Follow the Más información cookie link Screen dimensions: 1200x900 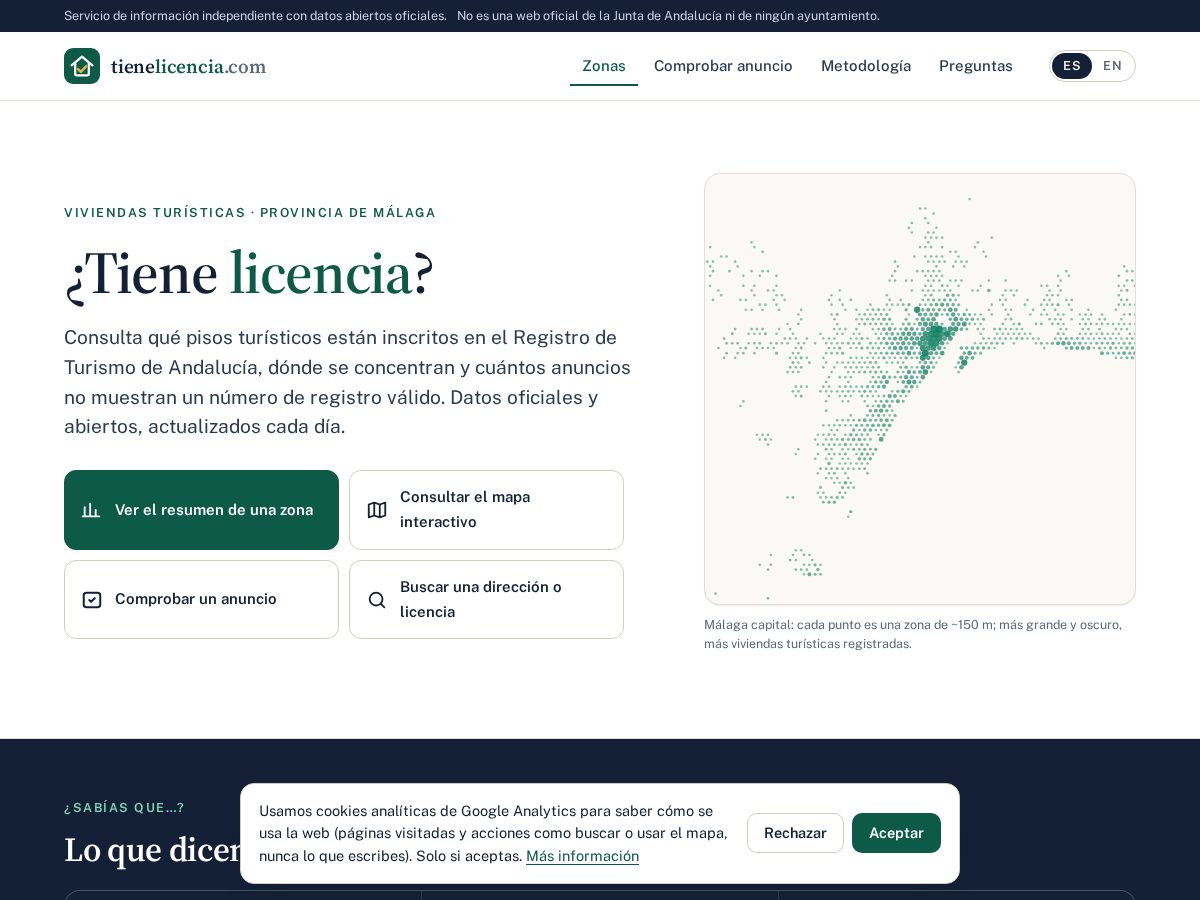point(582,856)
